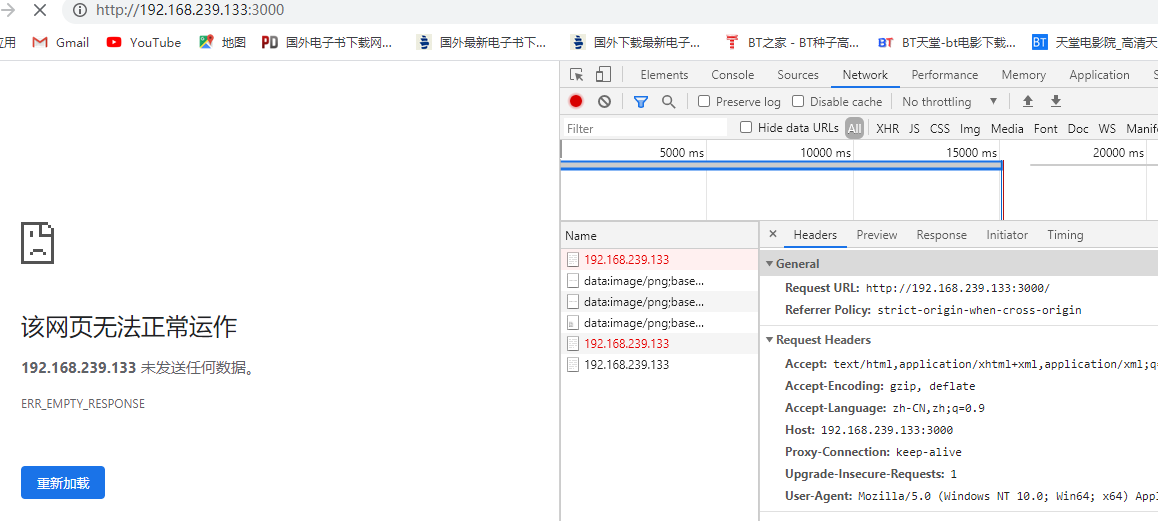Stop loading with the X button
This screenshot has height=521, width=1158.
[40, 10]
